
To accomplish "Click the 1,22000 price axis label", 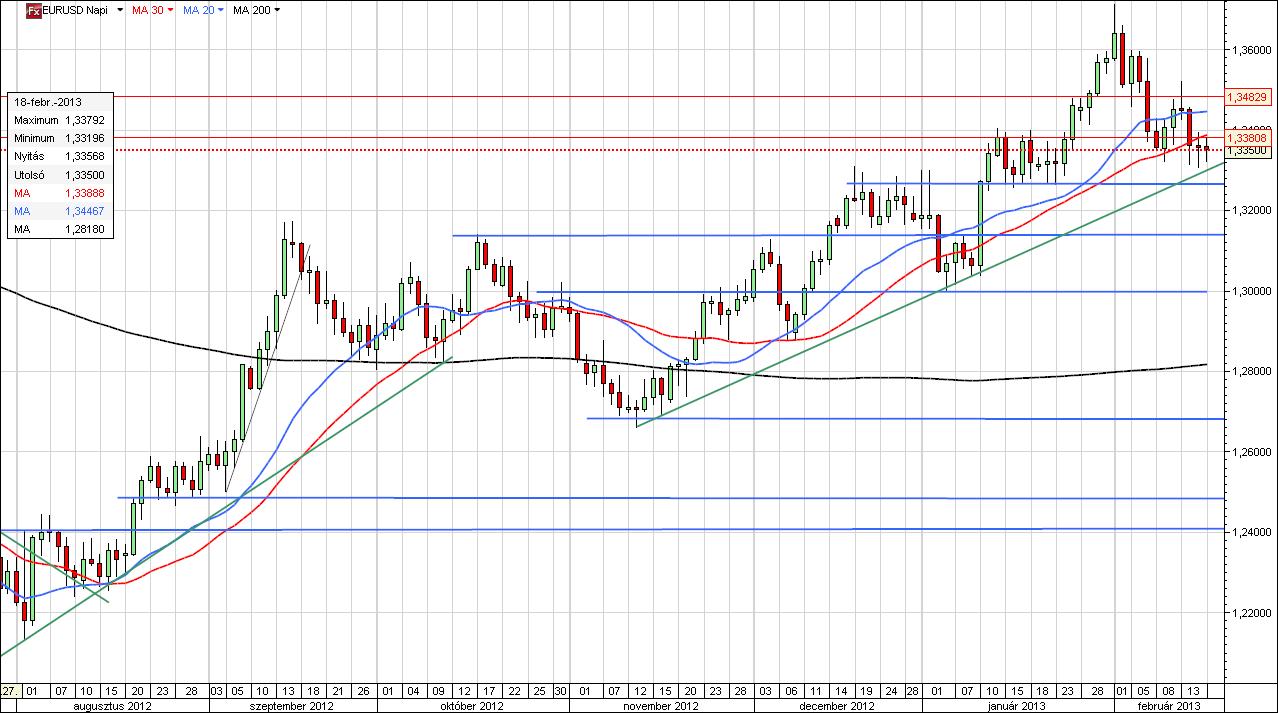I will [1253, 614].
